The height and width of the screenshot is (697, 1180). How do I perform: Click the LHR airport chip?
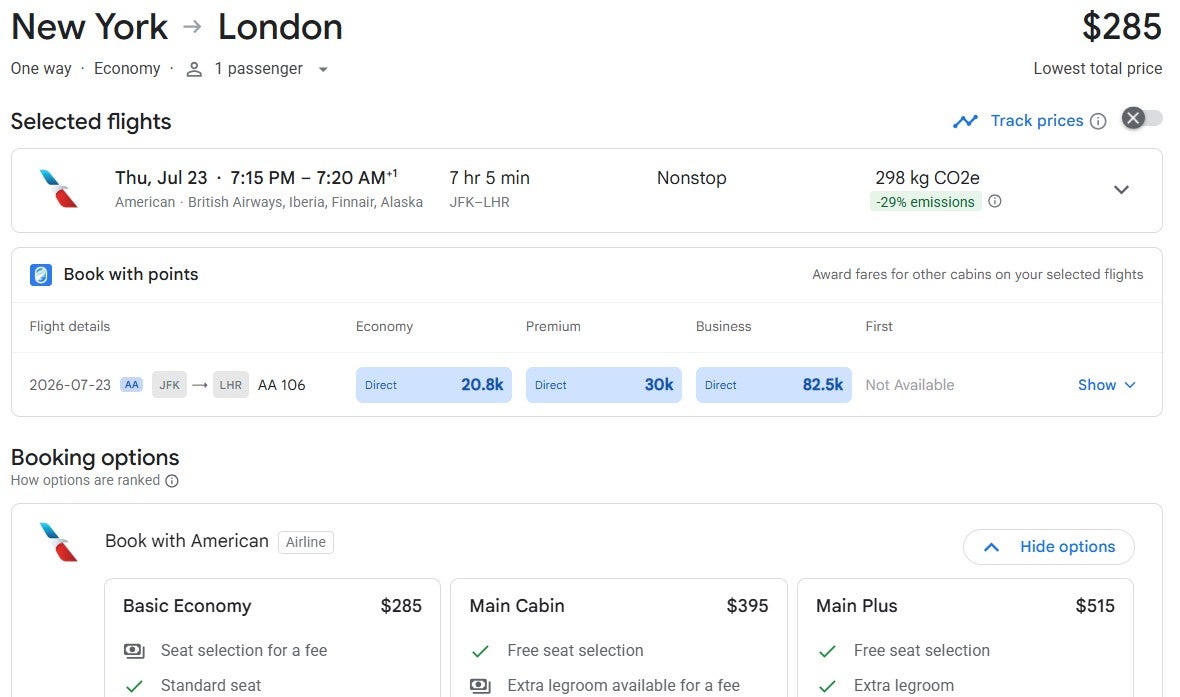[x=230, y=385]
